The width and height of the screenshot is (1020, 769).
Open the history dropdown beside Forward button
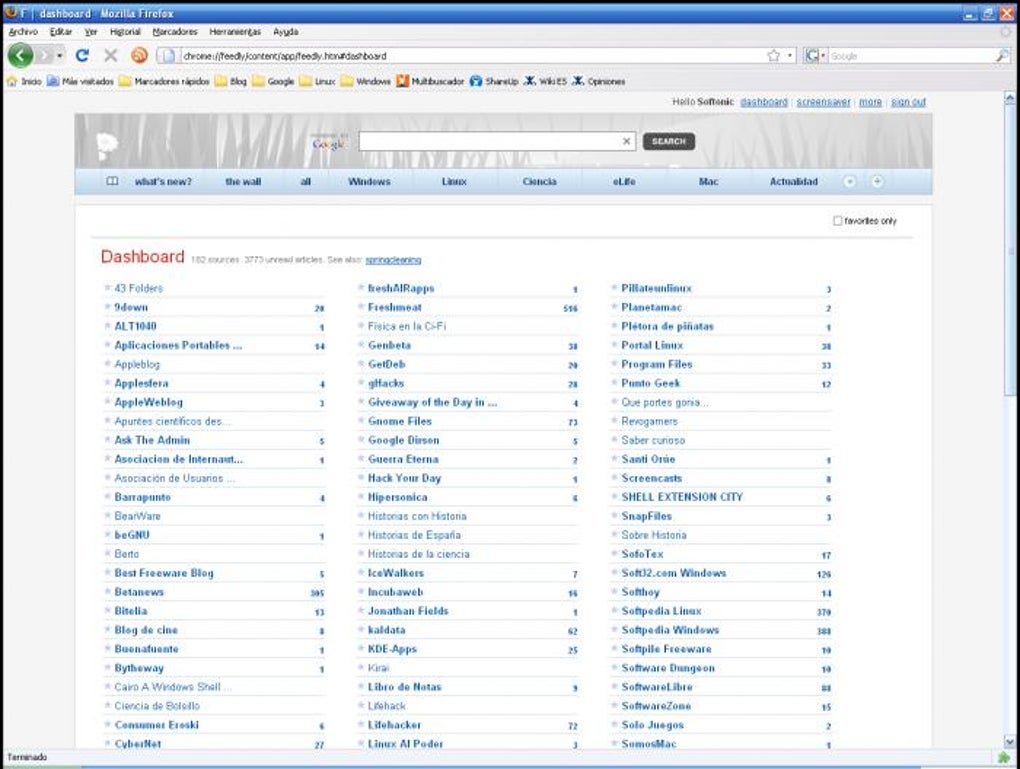tap(59, 56)
